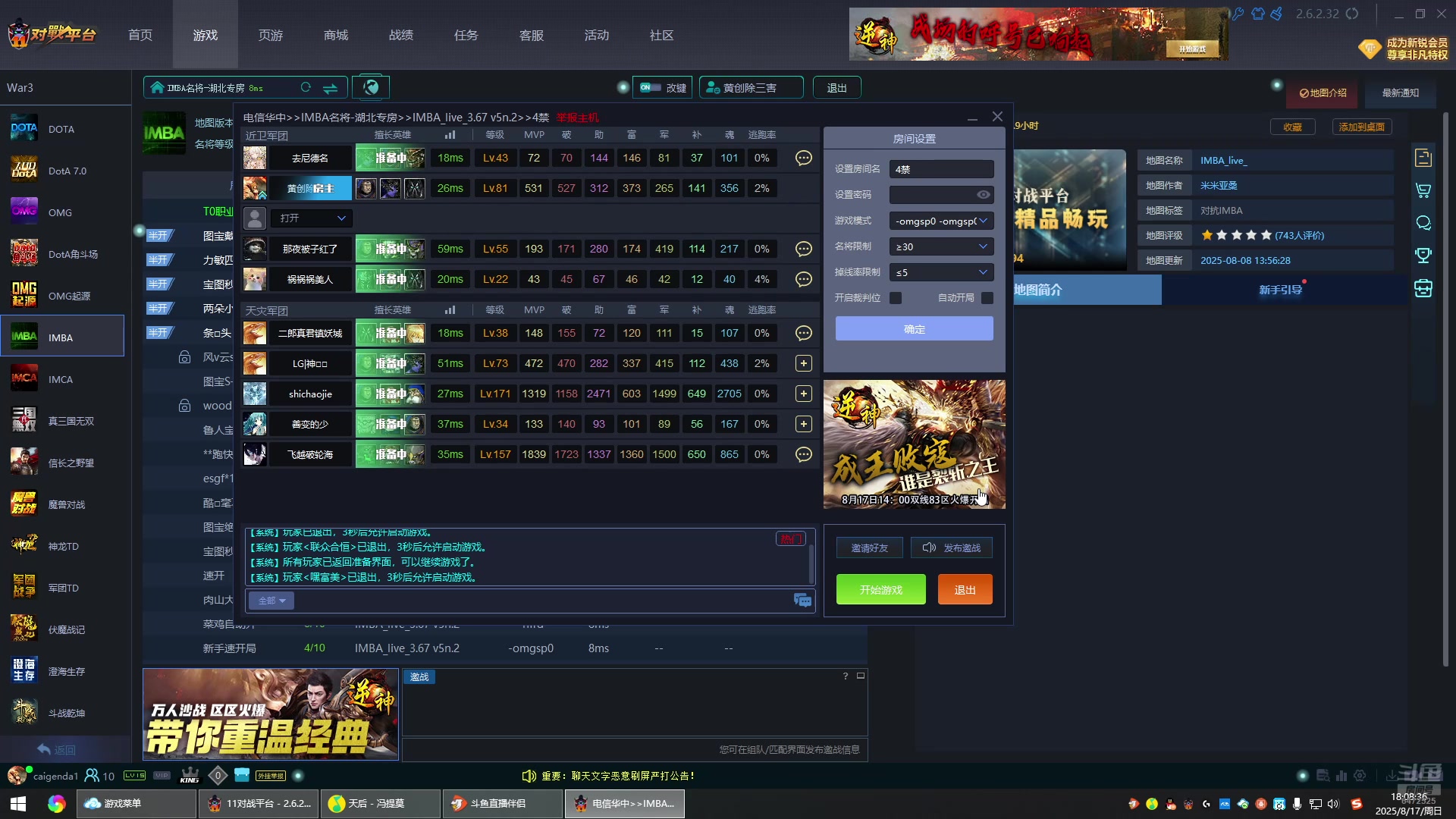
Task: Open the 黄创除三害 profile dropdown
Action: [751, 88]
